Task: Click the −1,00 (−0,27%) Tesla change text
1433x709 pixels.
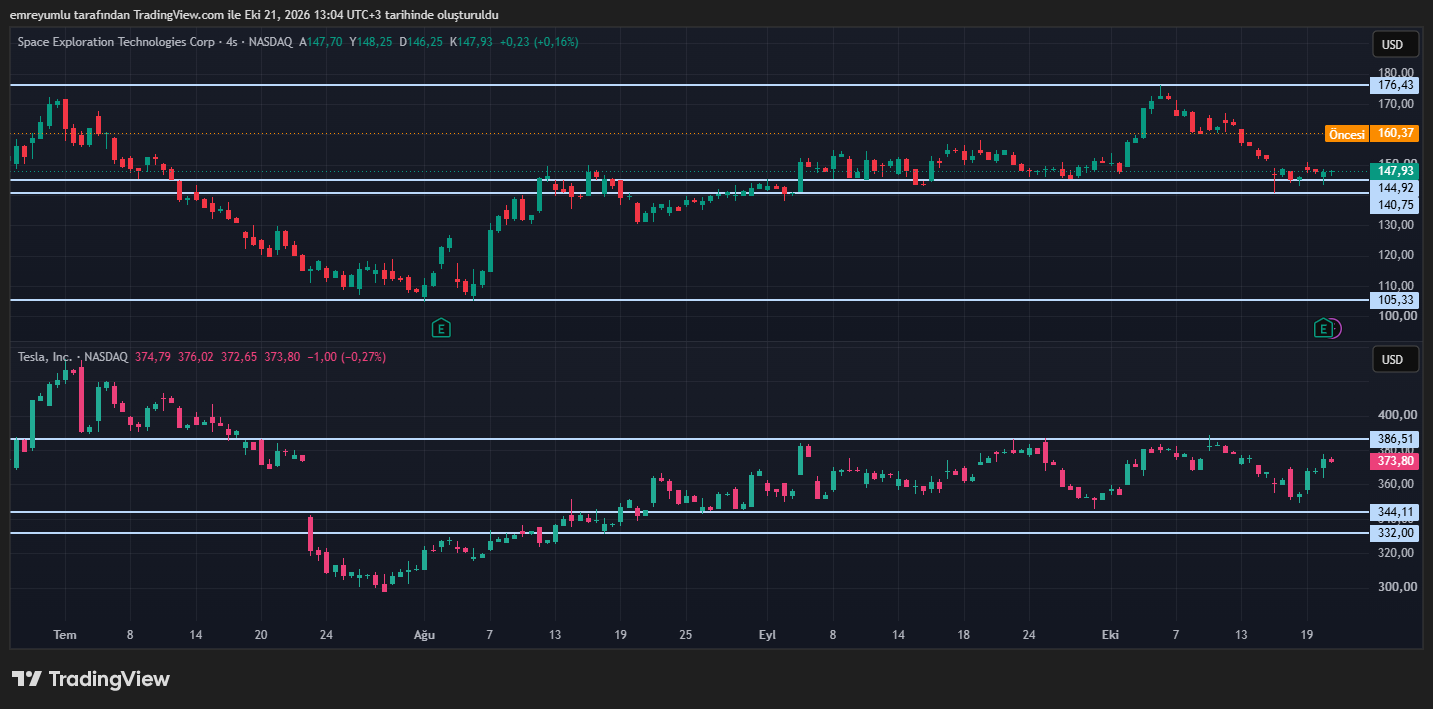Action: [x=346, y=357]
